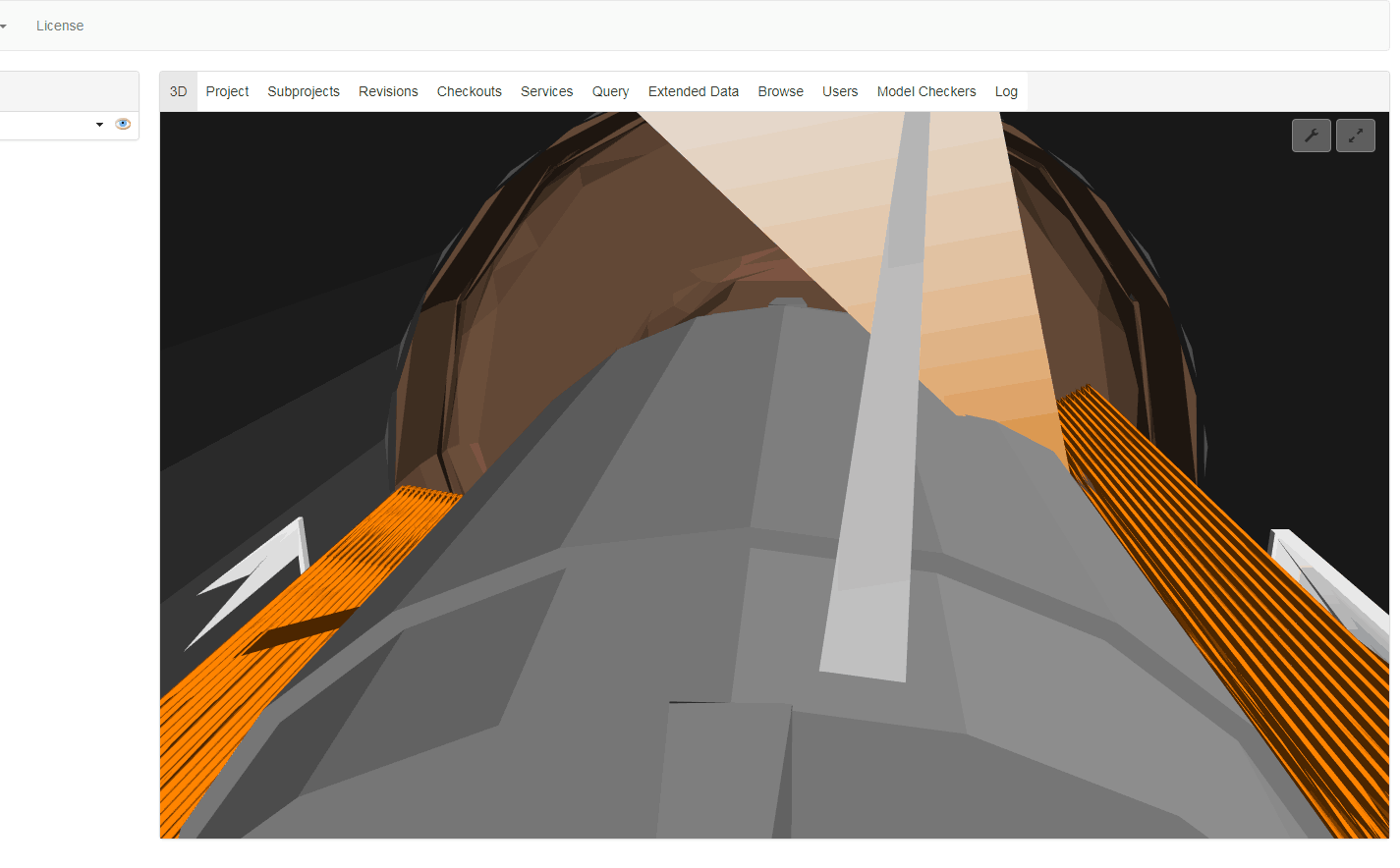View available Services
Image resolution: width=1400 pixels, height=868 pixels.
tap(546, 90)
